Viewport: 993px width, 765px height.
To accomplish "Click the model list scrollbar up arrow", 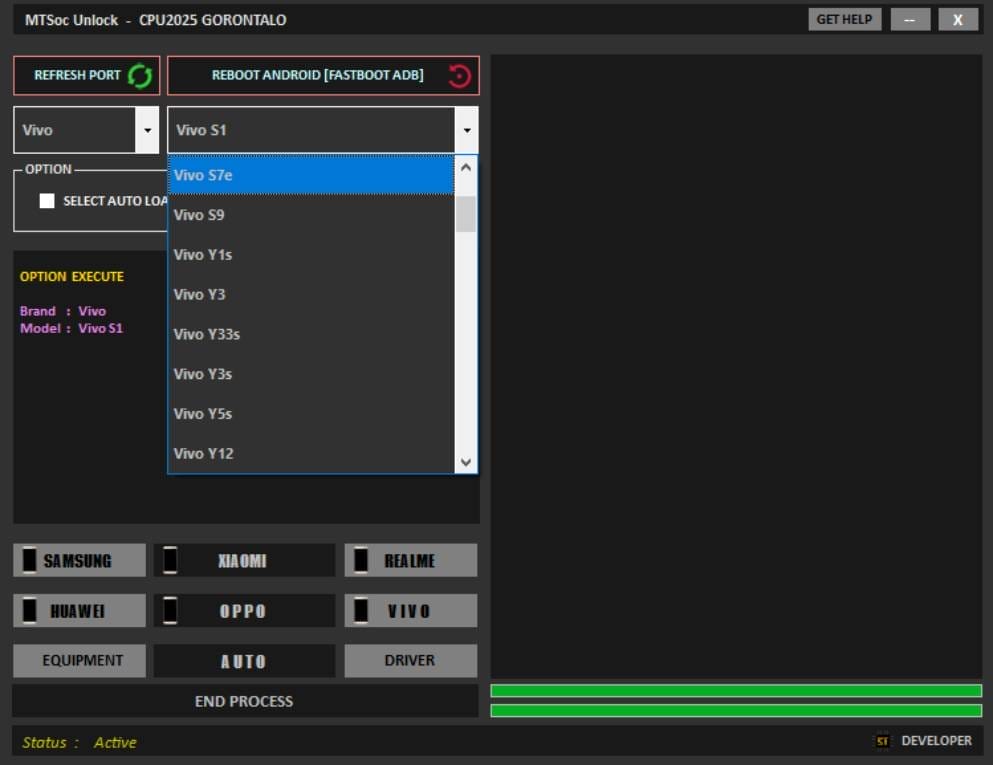I will [465, 168].
